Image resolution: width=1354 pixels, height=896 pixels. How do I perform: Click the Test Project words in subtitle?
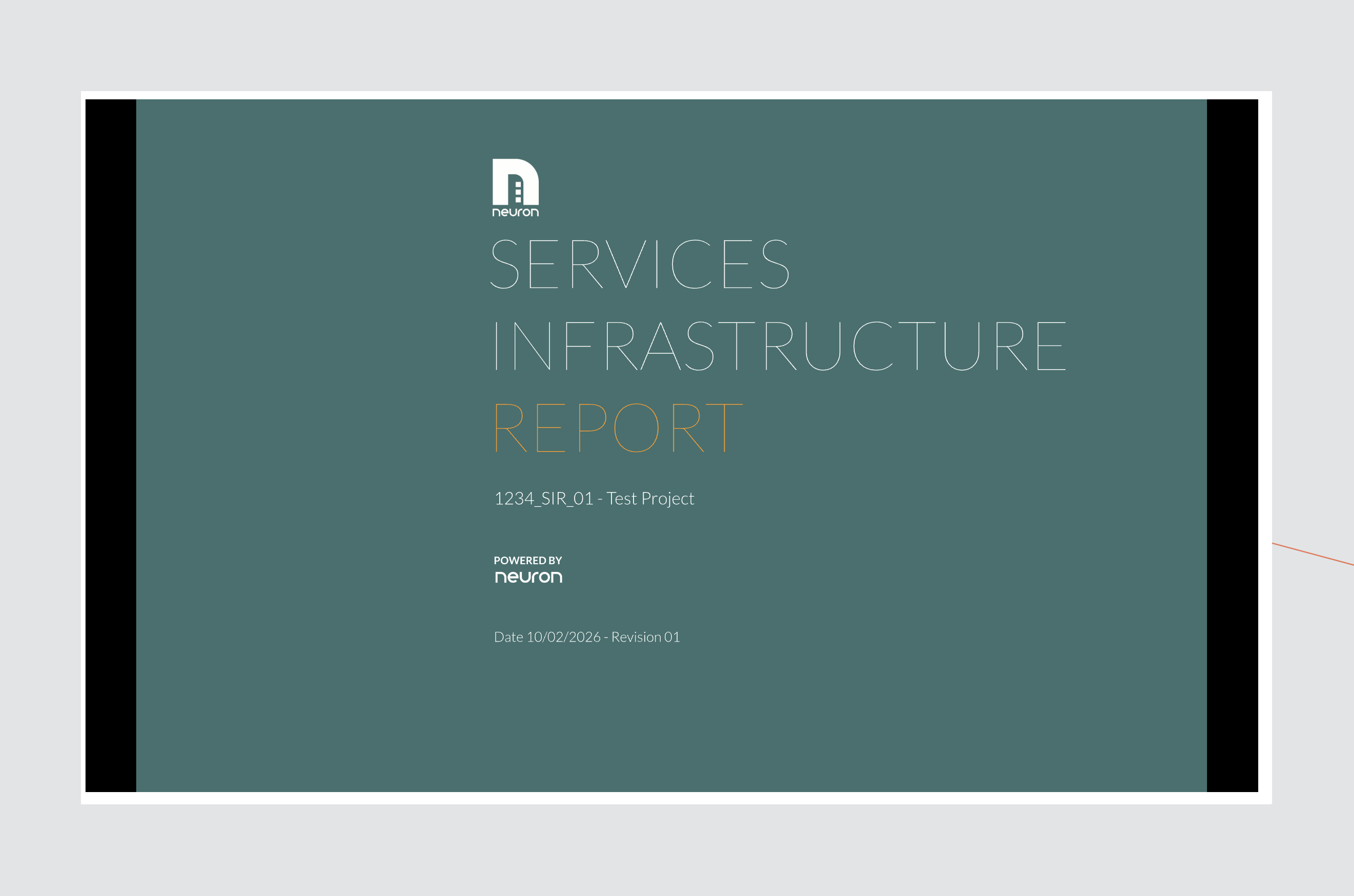point(650,499)
